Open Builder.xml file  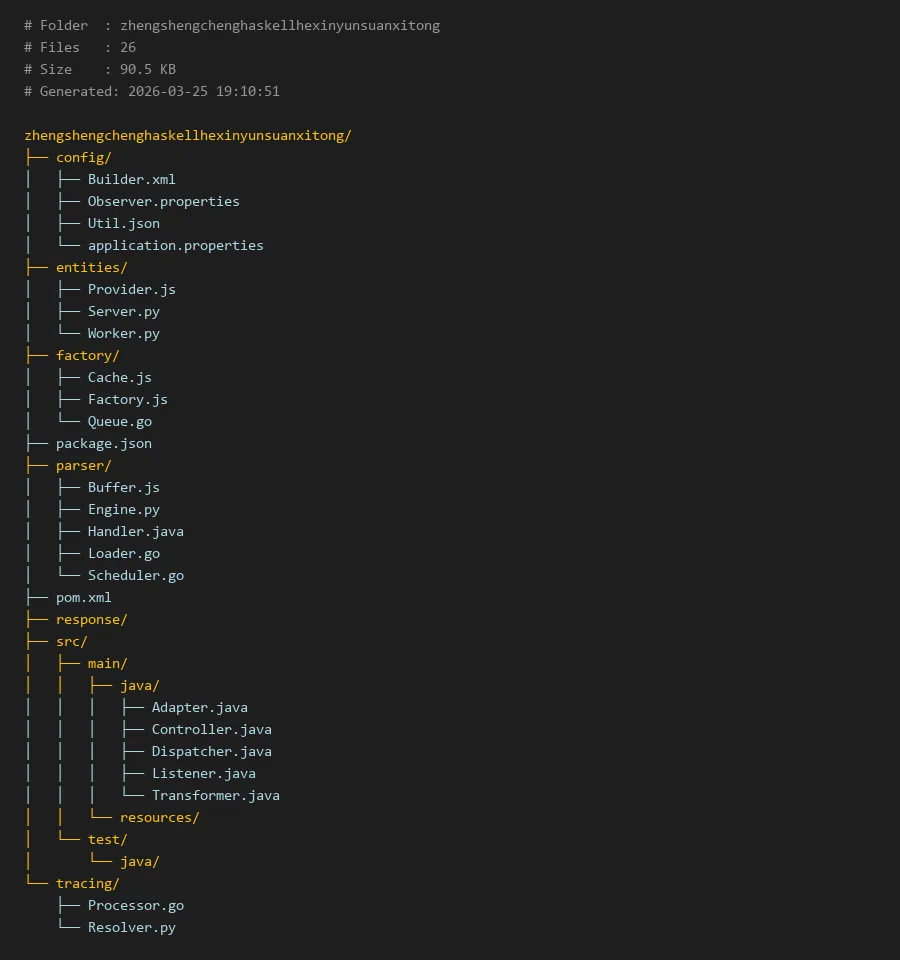(x=131, y=179)
